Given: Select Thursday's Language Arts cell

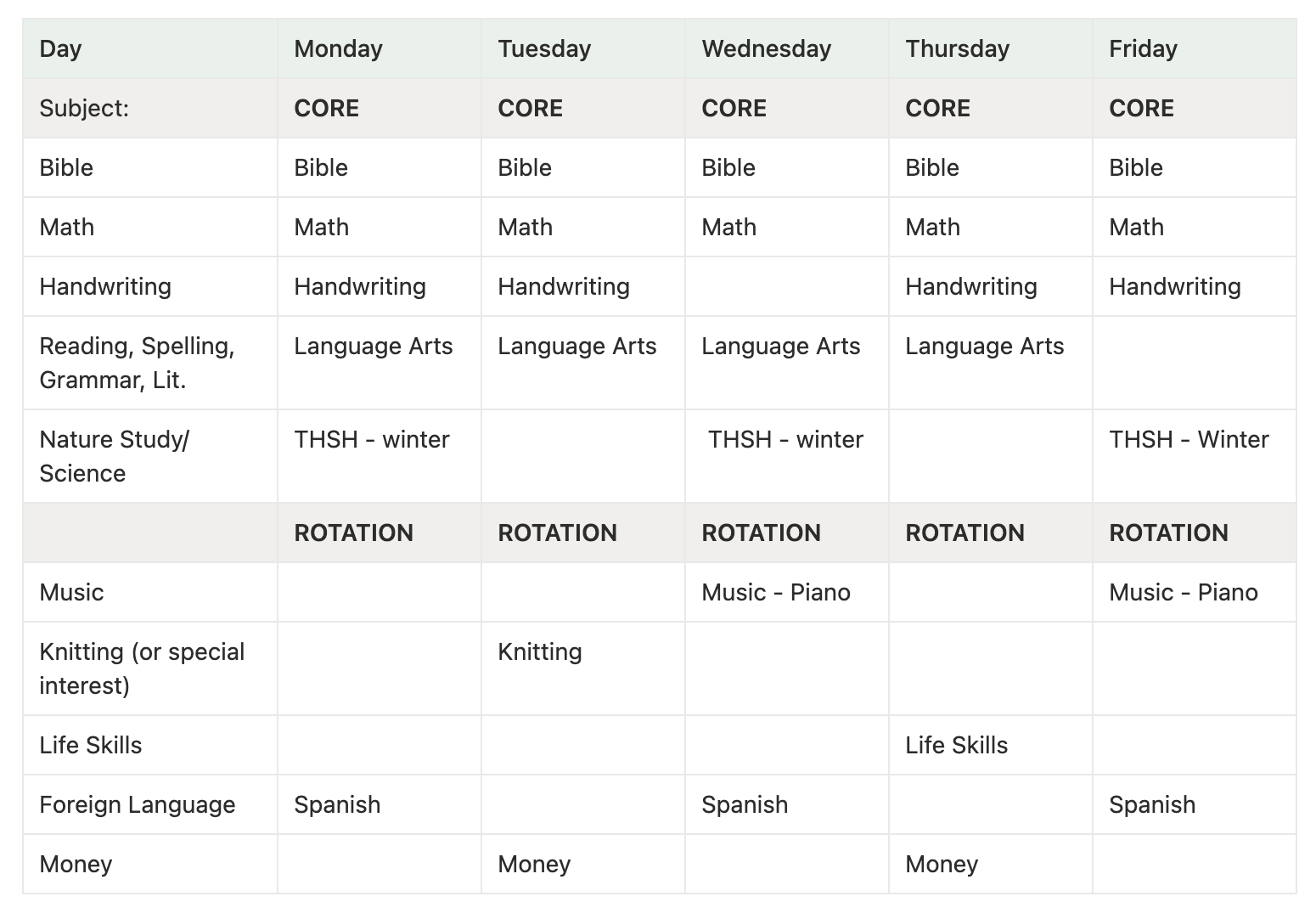Looking at the screenshot, I should point(984,346).
